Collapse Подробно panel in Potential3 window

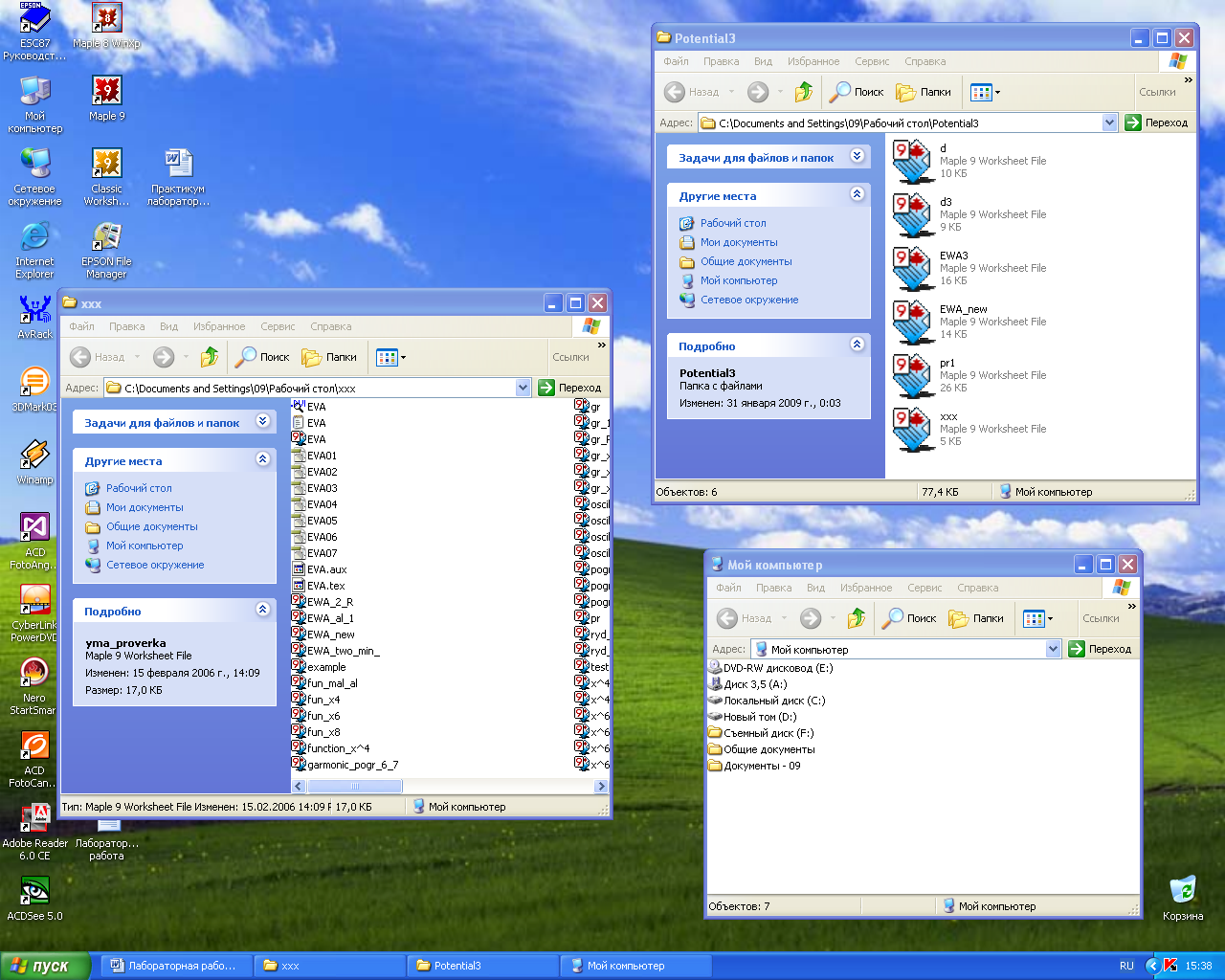pos(857,345)
